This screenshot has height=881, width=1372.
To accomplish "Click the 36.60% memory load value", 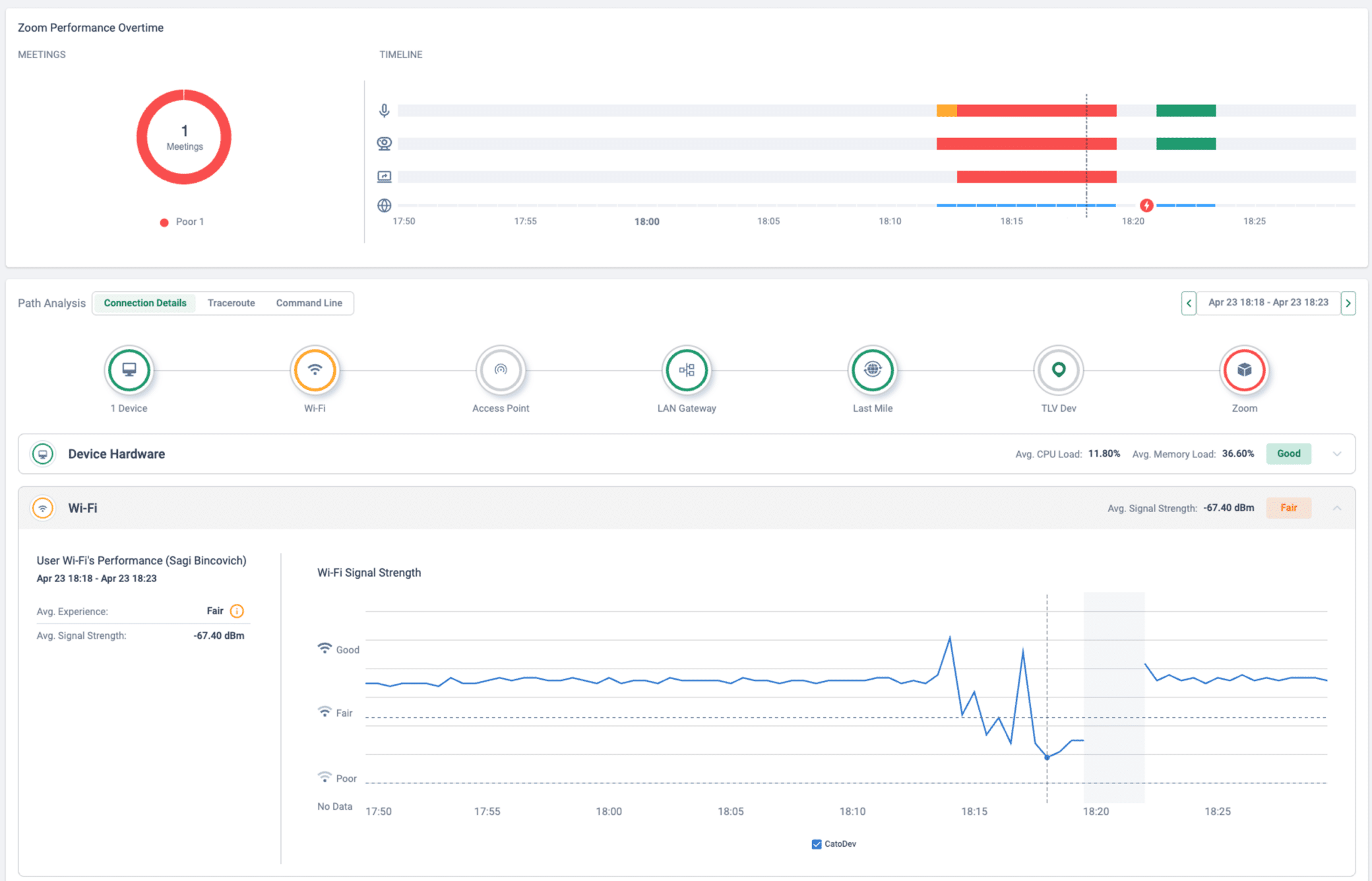I will coord(1238,453).
